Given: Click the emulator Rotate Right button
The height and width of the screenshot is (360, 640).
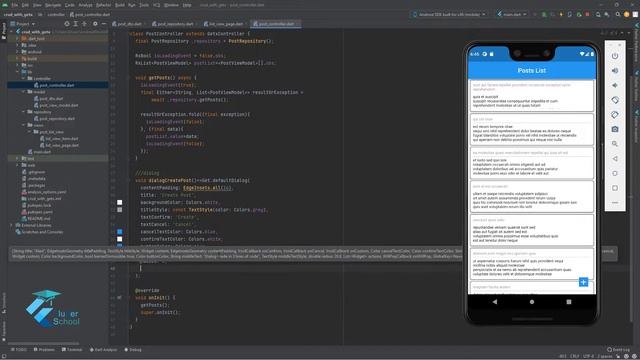Looking at the screenshot, I should [x=615, y=115].
